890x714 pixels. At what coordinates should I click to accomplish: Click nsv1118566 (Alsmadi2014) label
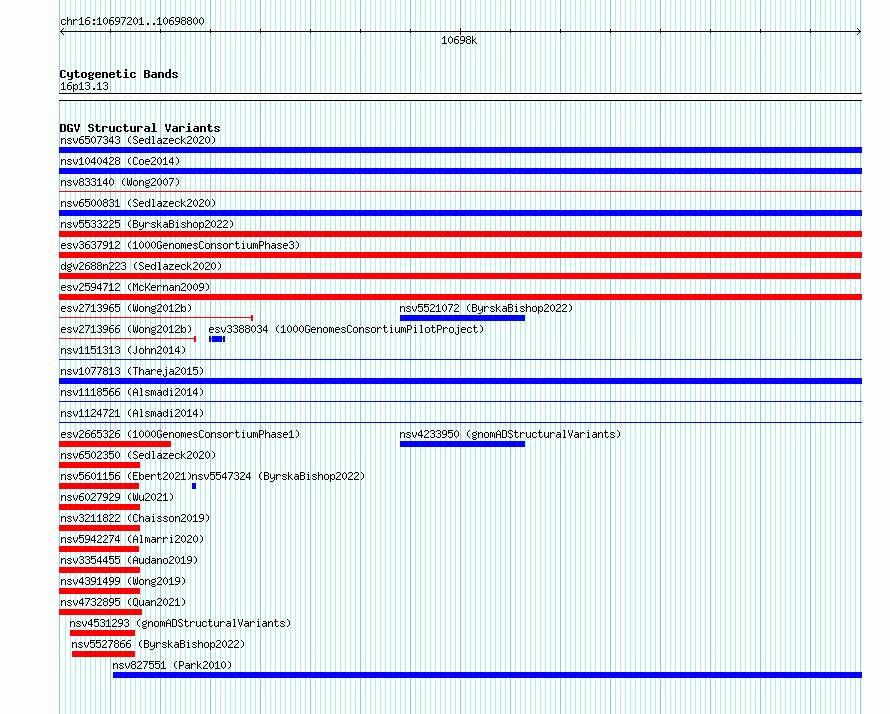[132, 392]
